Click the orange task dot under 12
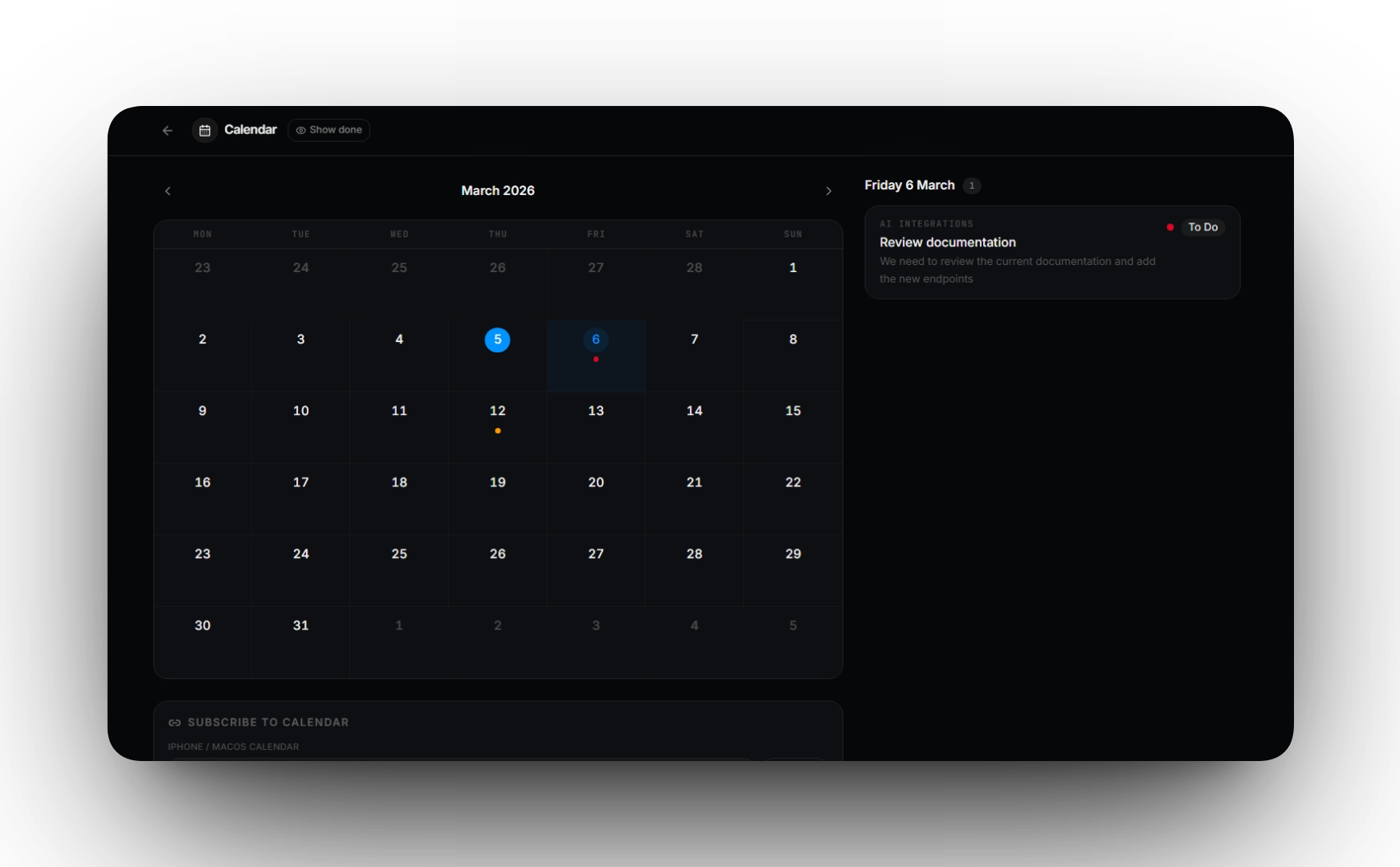 [x=498, y=431]
